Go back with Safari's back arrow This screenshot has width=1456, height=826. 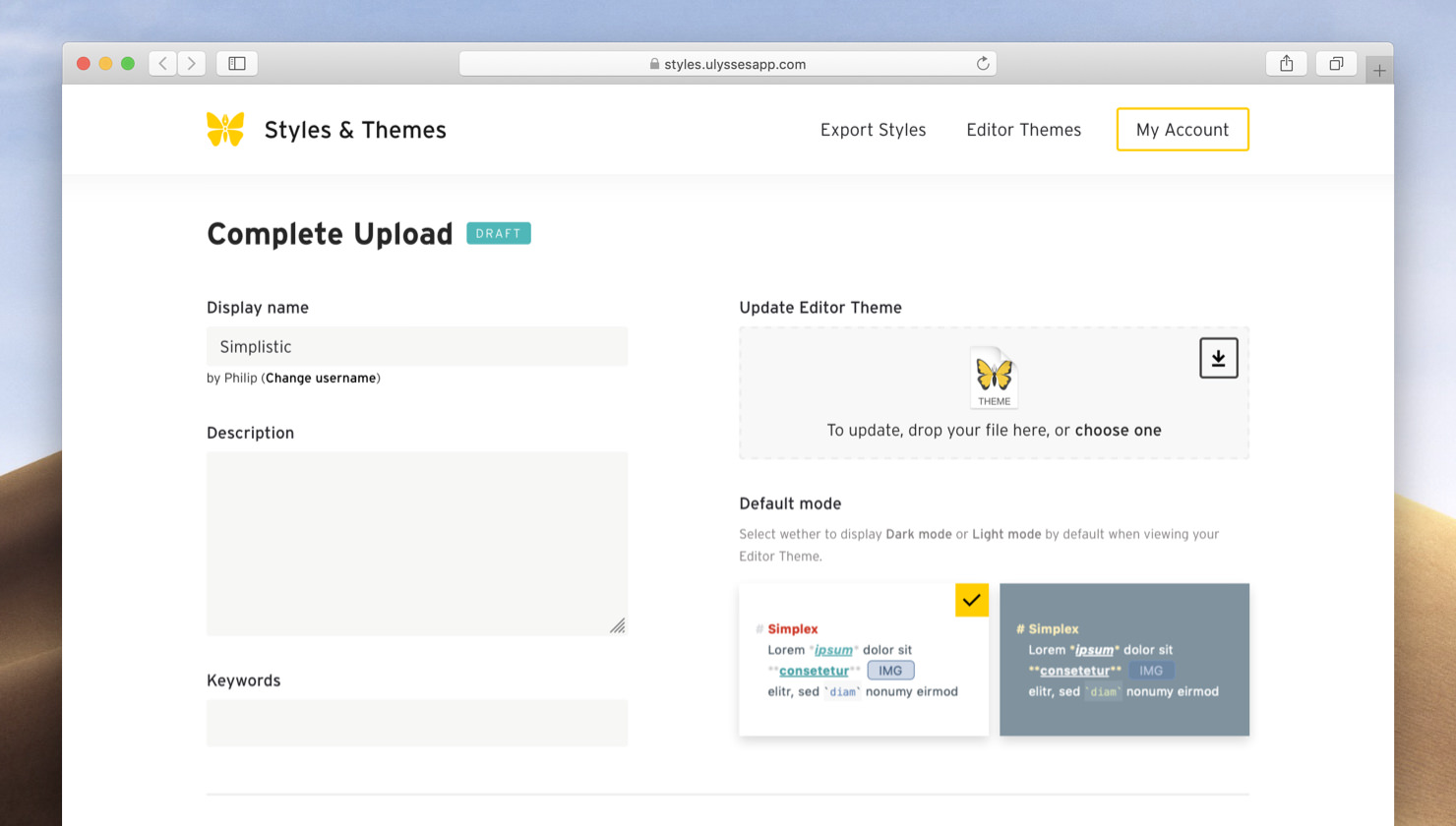[x=163, y=64]
